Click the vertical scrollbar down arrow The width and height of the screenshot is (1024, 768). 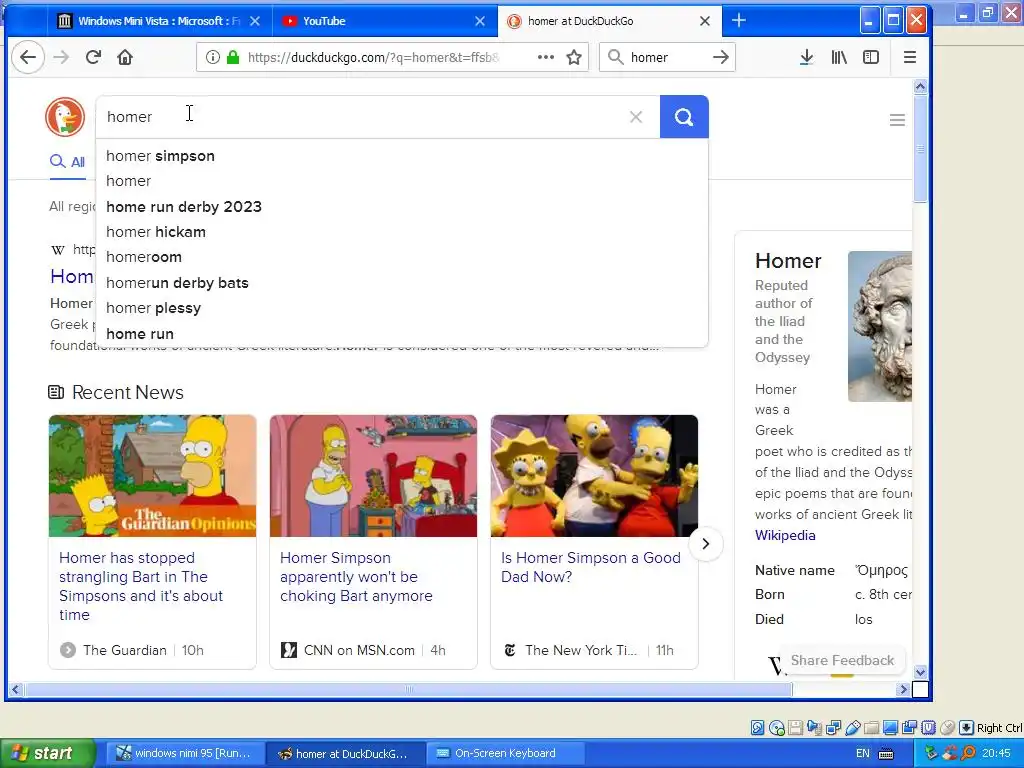coord(920,672)
